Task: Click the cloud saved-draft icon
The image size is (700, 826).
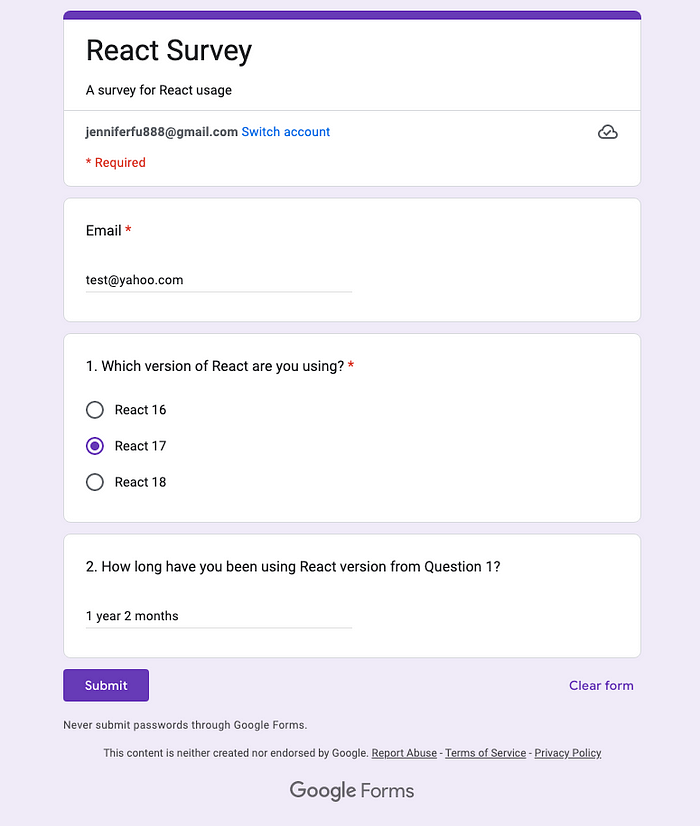Action: 607,132
